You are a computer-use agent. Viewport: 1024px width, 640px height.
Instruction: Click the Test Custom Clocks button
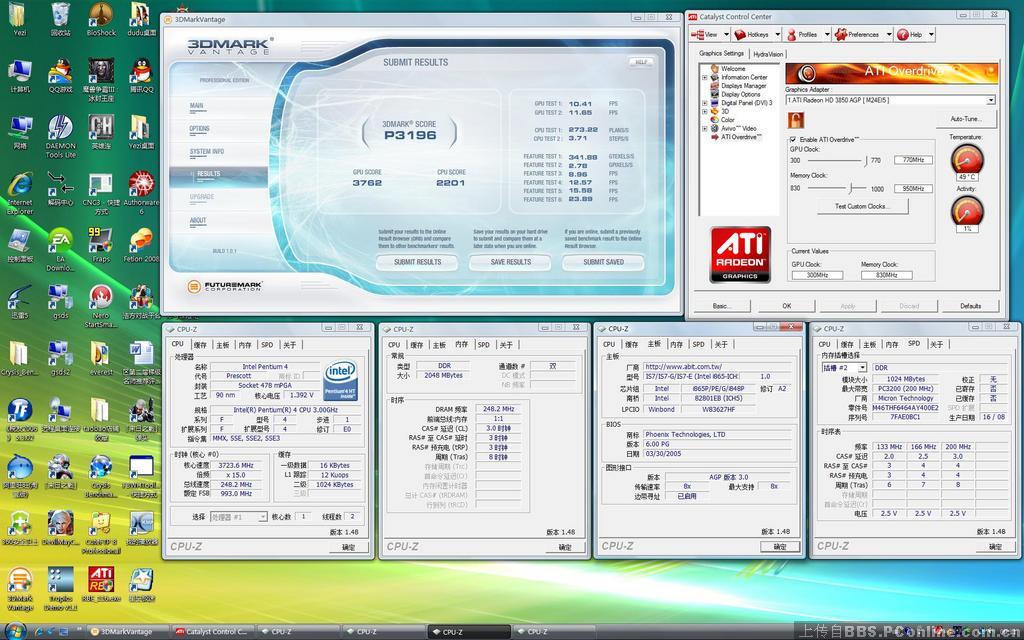coord(861,206)
